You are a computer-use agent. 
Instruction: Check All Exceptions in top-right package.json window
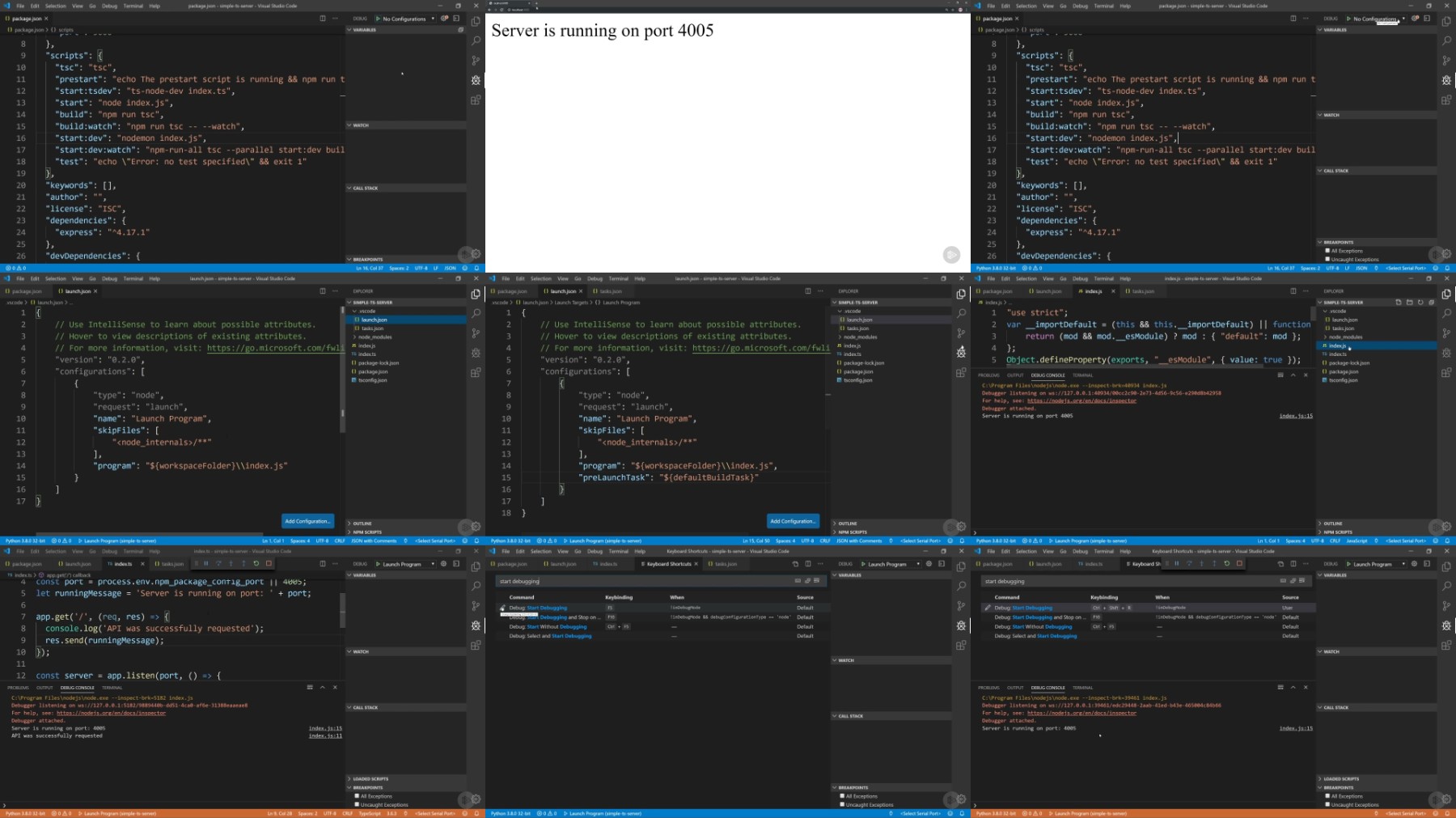point(1327,251)
